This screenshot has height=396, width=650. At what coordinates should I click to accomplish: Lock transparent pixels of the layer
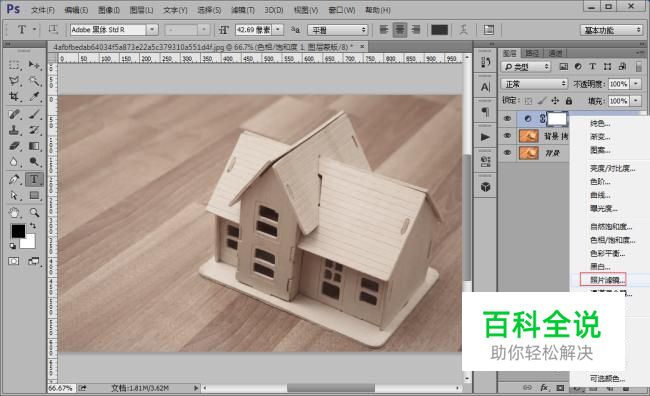tap(528, 101)
